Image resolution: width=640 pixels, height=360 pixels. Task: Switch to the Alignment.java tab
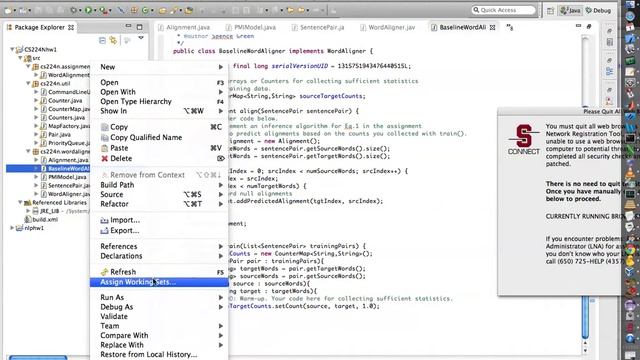click(x=184, y=27)
